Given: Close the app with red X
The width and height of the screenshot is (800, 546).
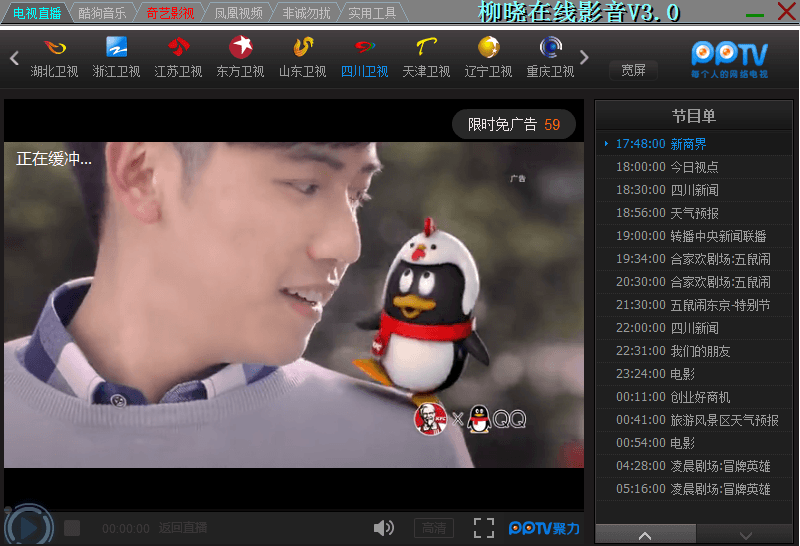Looking at the screenshot, I should point(786,11).
